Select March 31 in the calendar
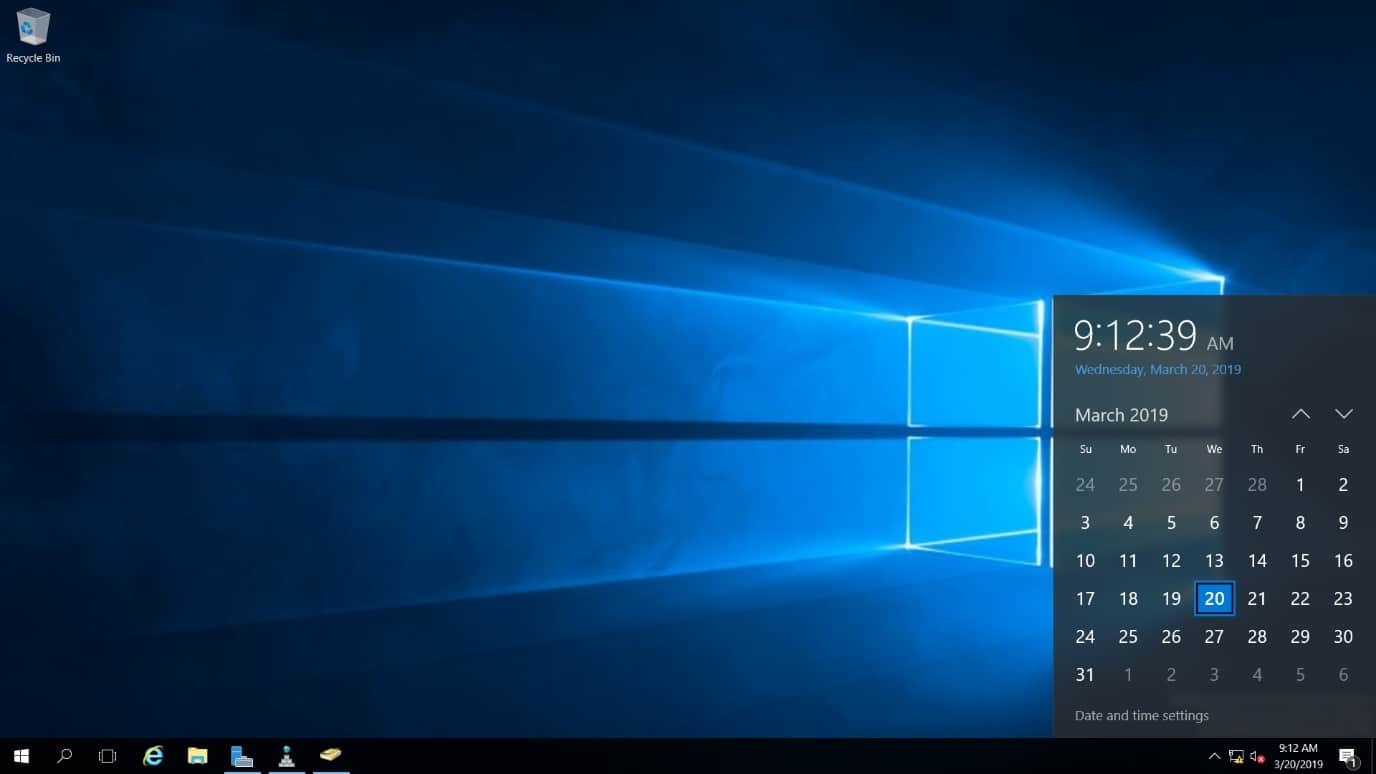The image size is (1376, 774). (x=1085, y=675)
